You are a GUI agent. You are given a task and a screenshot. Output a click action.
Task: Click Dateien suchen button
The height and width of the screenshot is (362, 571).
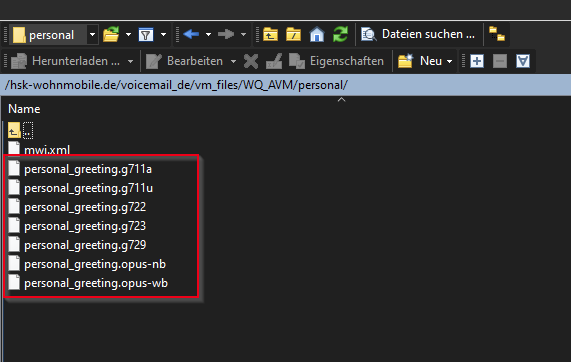(x=418, y=34)
